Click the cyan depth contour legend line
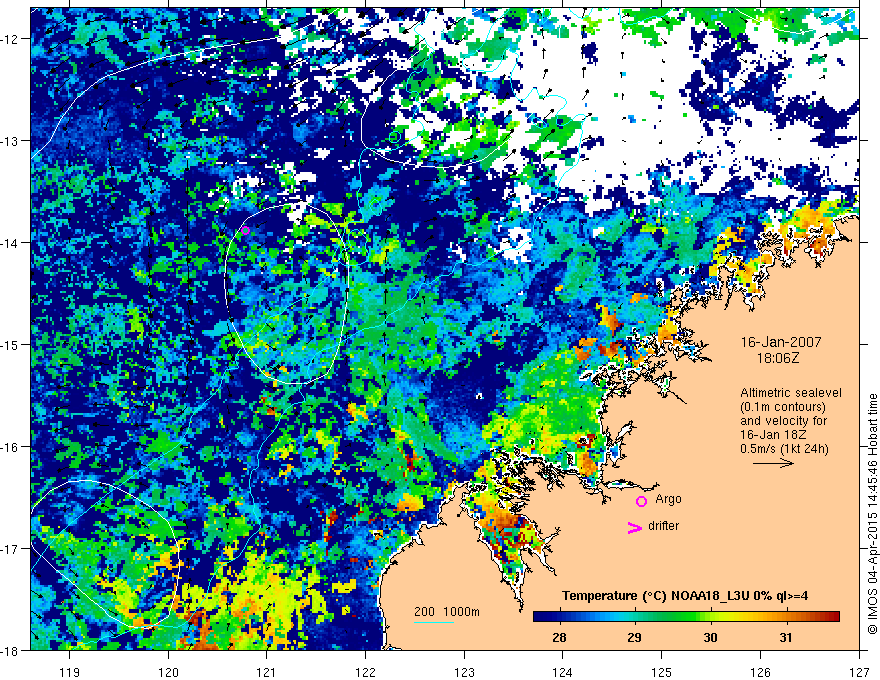This screenshot has width=880, height=680. click(x=434, y=622)
